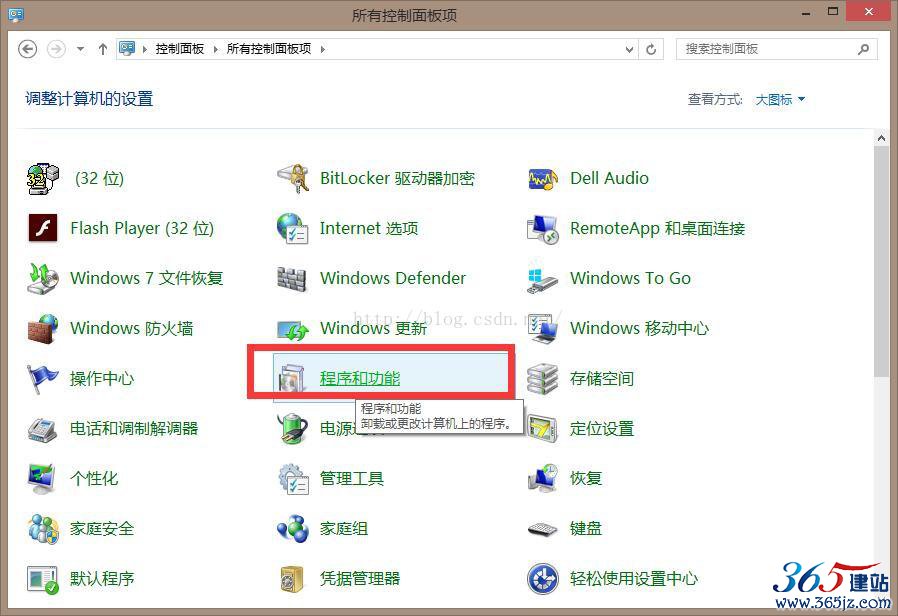Click the 存储空间 link text
Image resolution: width=898 pixels, height=616 pixels.
[x=602, y=378]
